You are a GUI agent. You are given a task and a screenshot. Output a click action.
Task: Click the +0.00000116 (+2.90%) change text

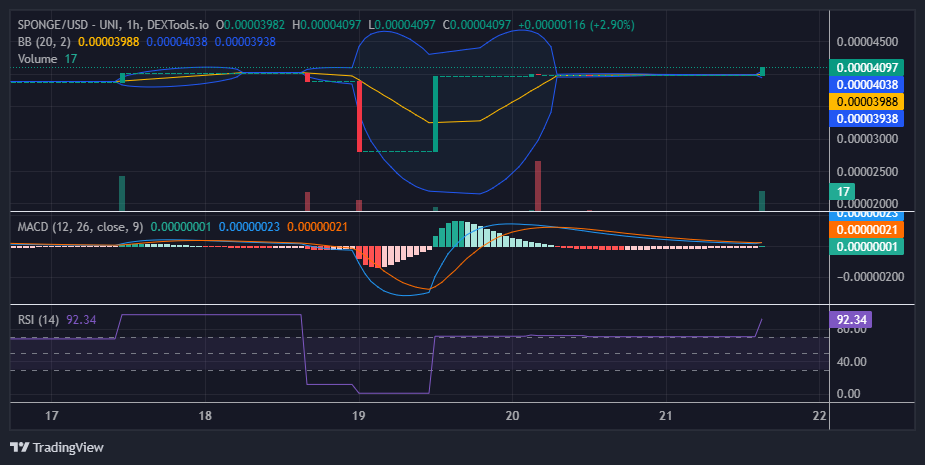point(576,25)
